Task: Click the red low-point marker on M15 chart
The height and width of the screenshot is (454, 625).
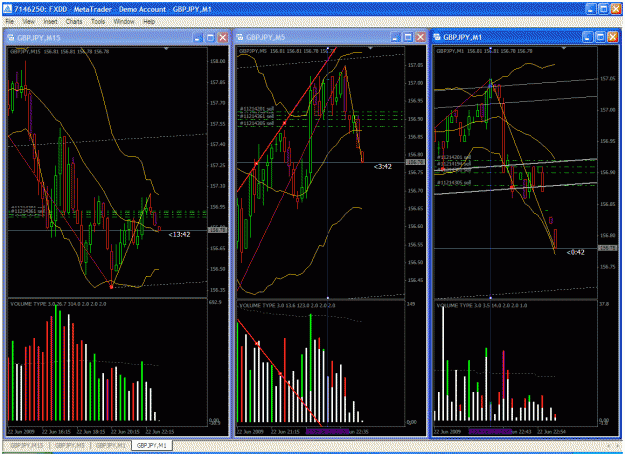Action: [111, 286]
